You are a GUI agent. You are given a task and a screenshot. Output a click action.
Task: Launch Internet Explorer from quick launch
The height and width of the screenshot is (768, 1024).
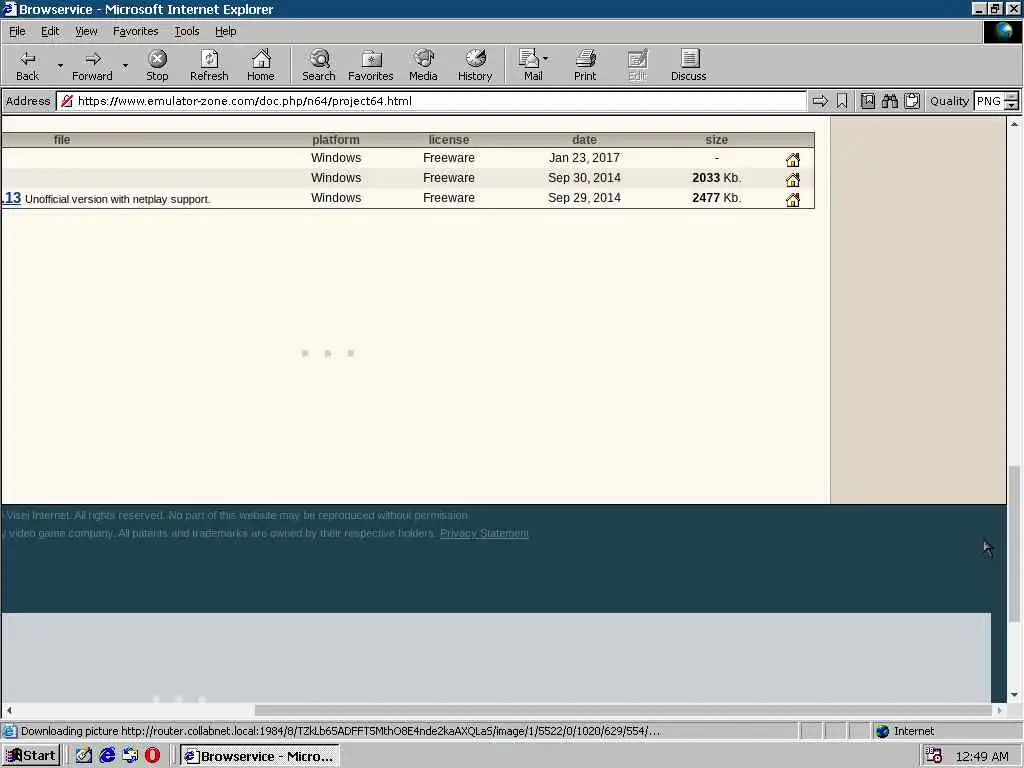tap(107, 756)
